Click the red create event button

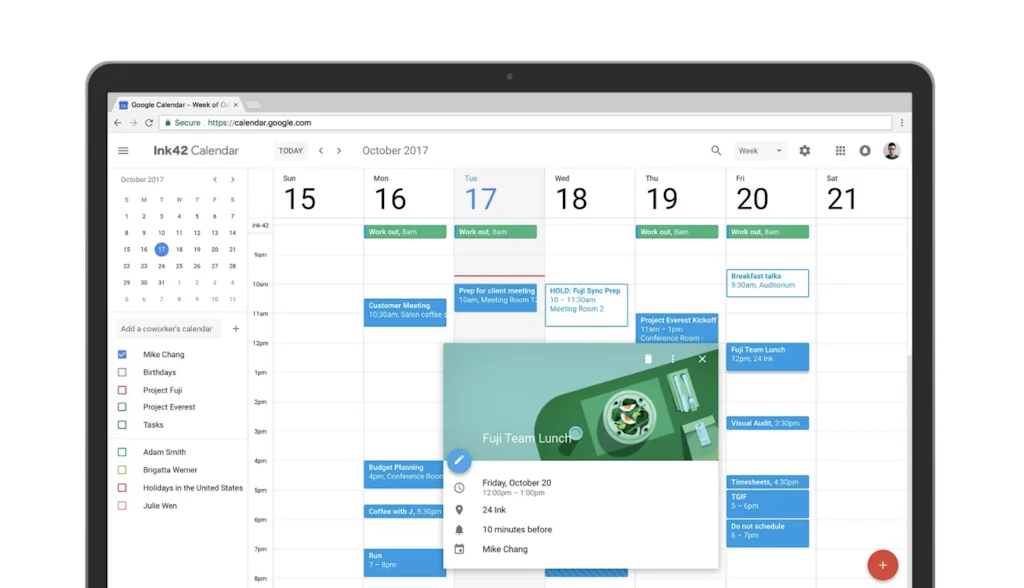(881, 564)
